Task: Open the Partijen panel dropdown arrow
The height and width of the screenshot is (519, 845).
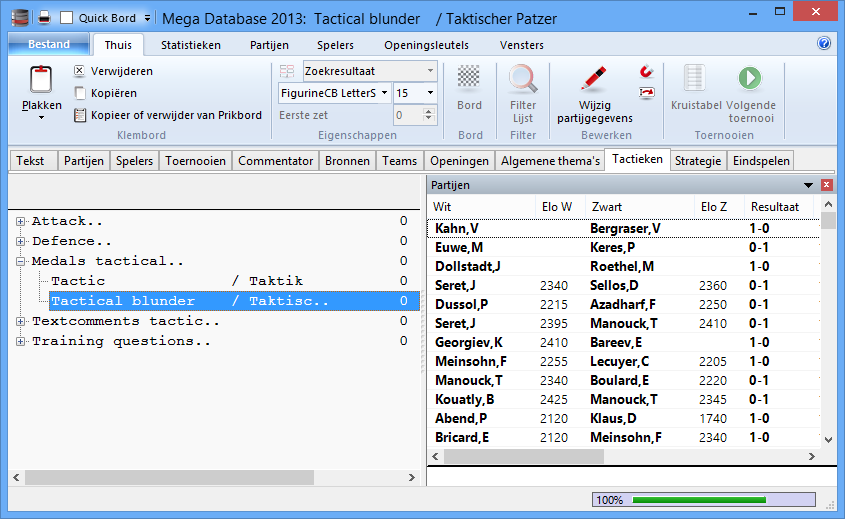Action: 808,185
